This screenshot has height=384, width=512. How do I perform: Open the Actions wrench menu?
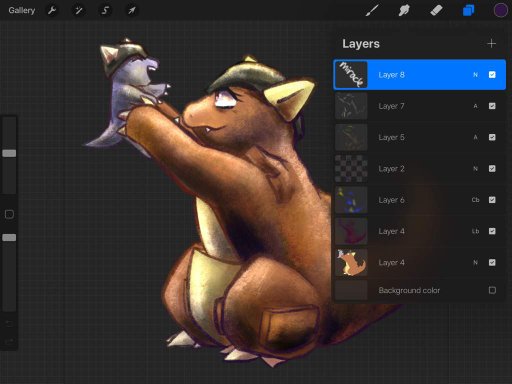pos(52,10)
